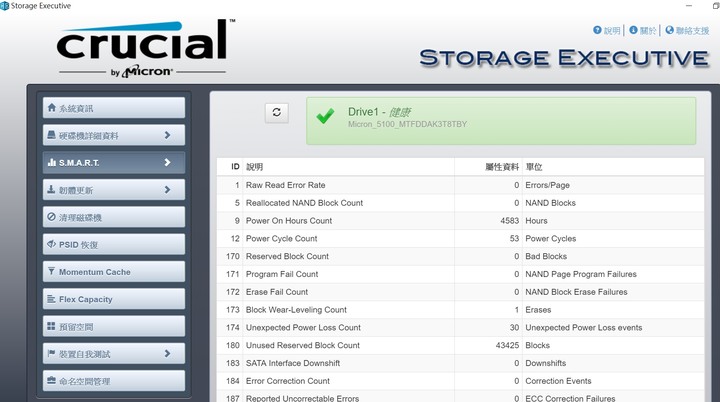Expand the 裝置自我測試 chevron arrow

167,353
